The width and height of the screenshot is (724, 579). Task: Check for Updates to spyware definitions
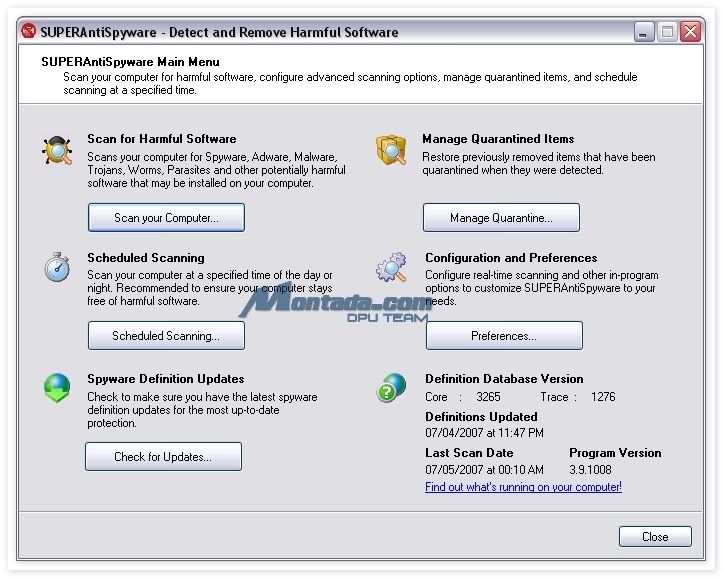[x=163, y=457]
